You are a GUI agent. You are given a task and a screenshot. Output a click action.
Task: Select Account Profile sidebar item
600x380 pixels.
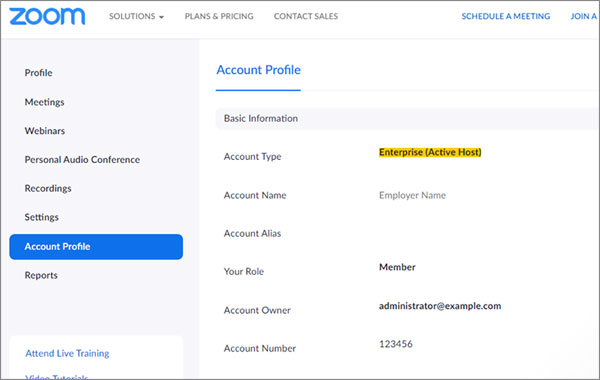pos(96,247)
